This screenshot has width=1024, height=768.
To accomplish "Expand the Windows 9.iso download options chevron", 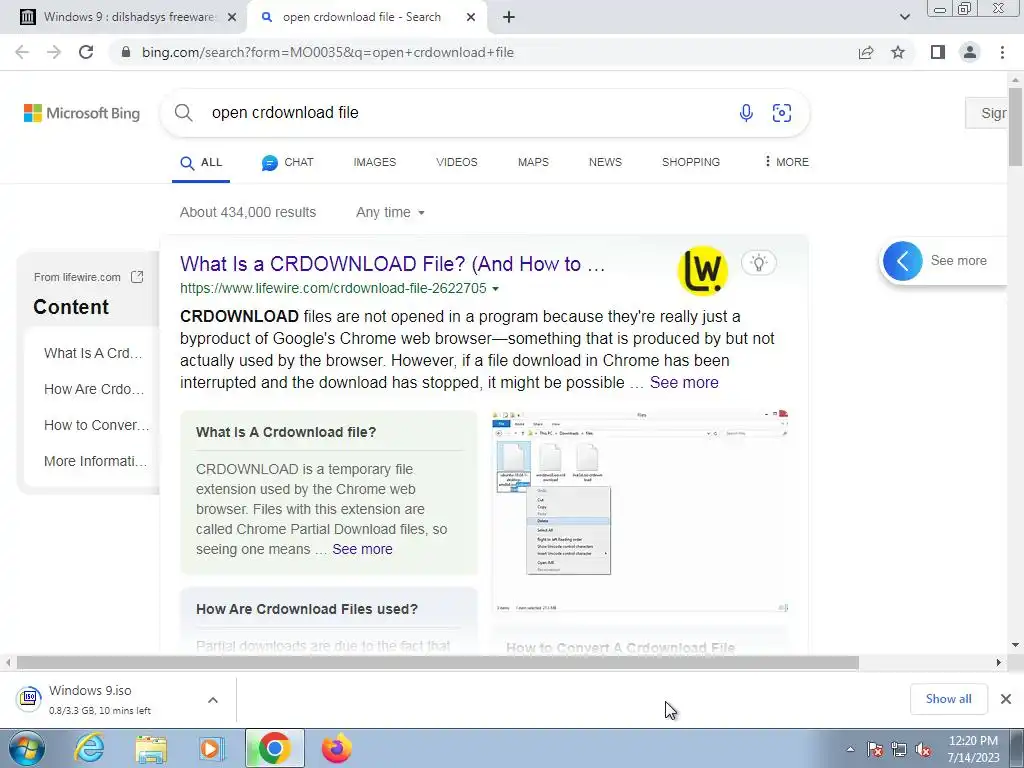I will tap(213, 700).
